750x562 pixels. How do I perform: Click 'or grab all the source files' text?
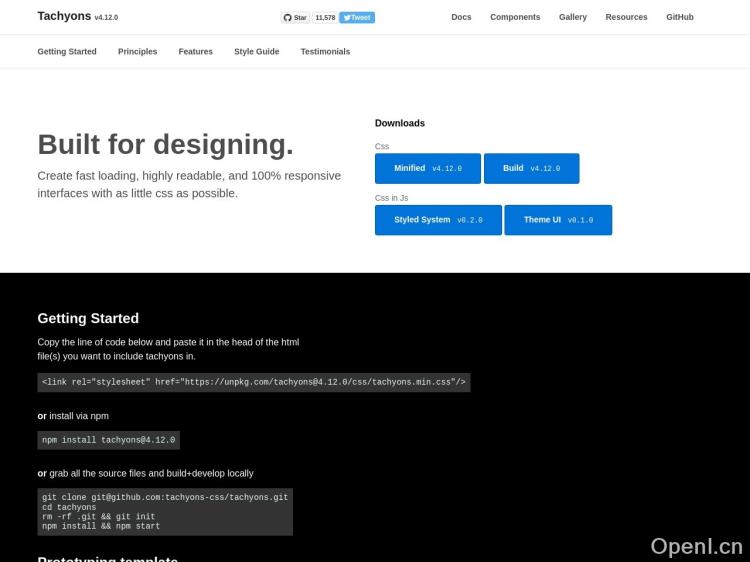tap(145, 474)
